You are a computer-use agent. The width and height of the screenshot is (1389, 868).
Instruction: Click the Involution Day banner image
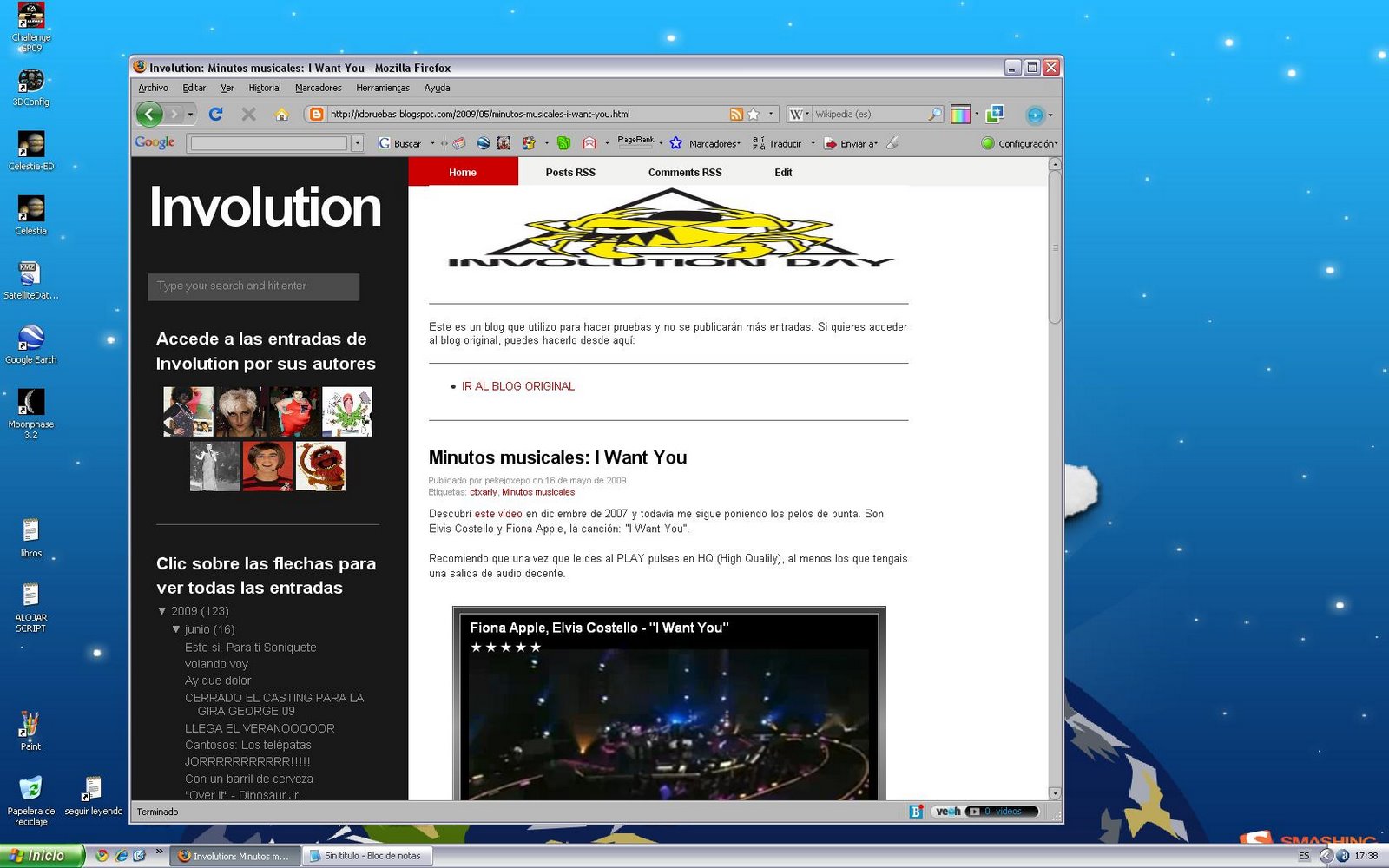pyautogui.click(x=670, y=229)
